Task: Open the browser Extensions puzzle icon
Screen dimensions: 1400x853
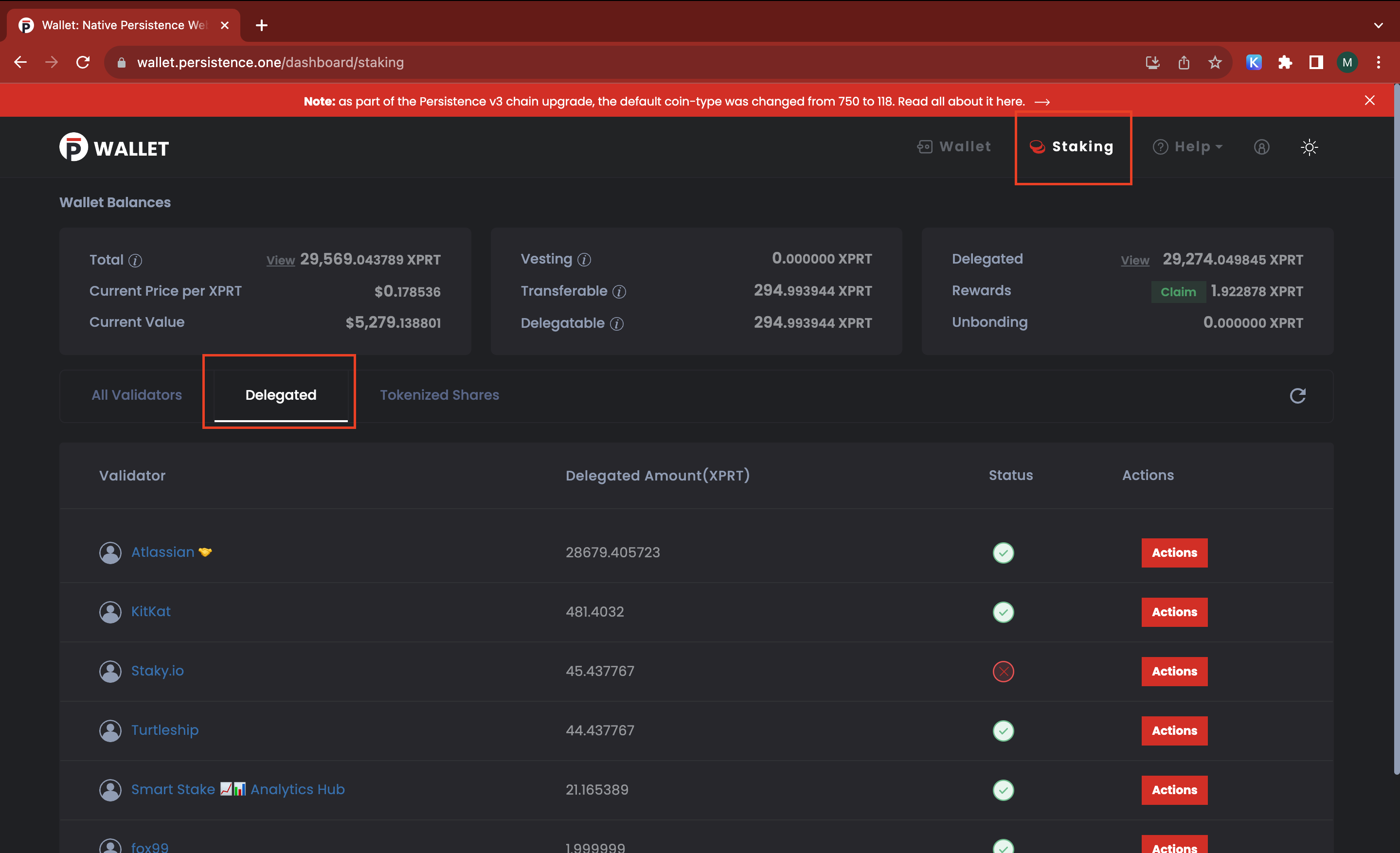Action: [x=1285, y=62]
